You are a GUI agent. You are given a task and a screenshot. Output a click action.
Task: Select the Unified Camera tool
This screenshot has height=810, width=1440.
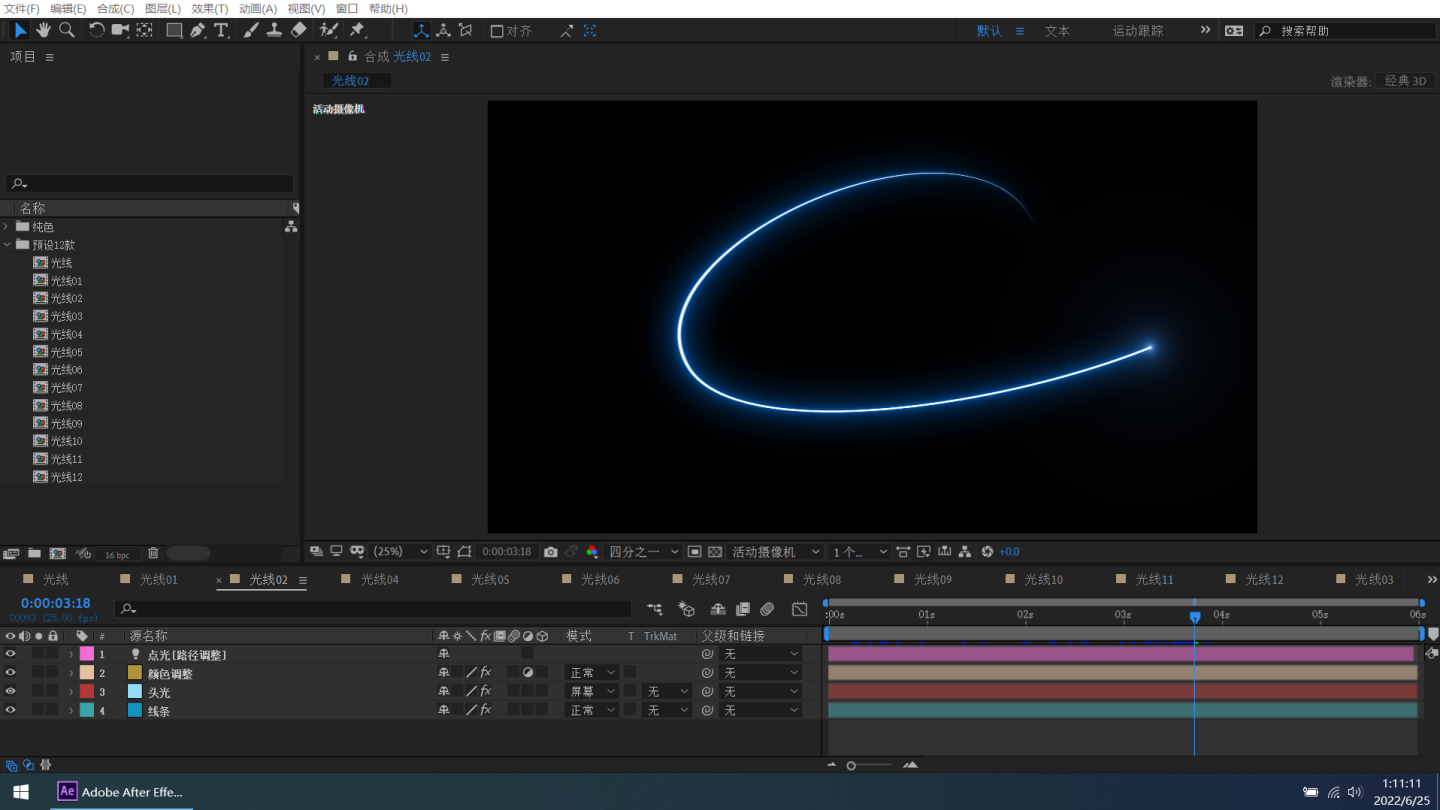click(121, 31)
